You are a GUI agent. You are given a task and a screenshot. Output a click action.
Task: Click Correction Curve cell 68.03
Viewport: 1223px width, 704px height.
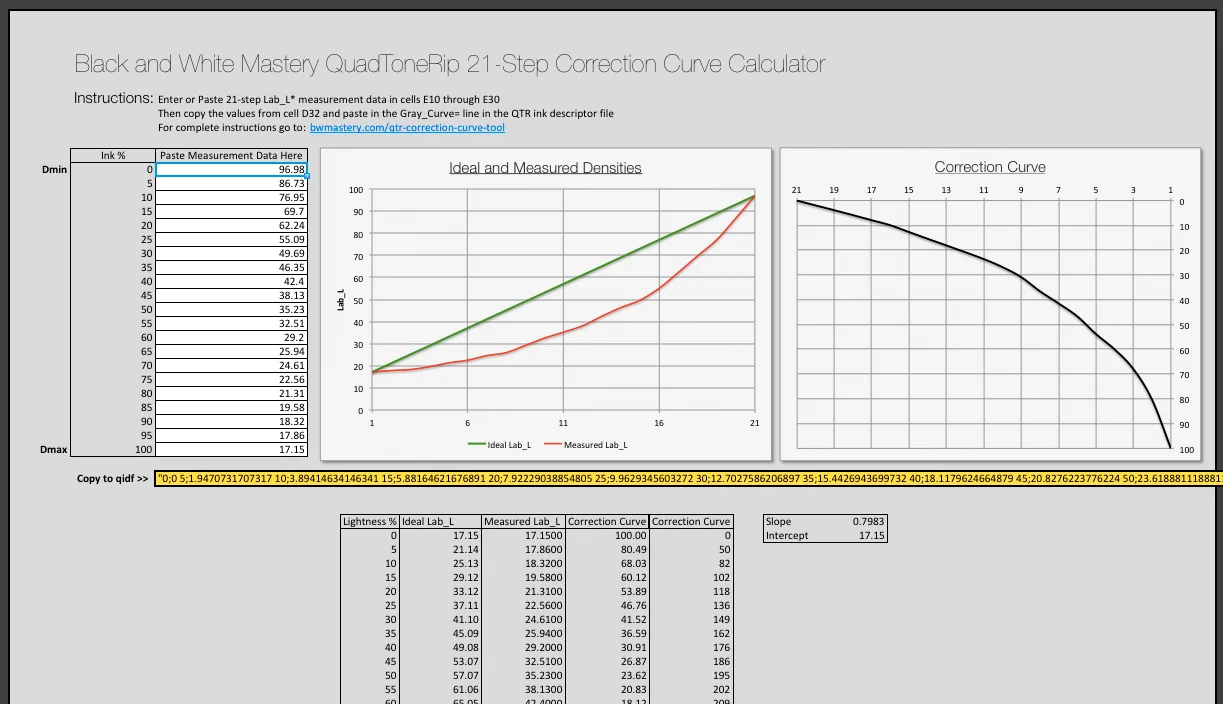tap(608, 564)
